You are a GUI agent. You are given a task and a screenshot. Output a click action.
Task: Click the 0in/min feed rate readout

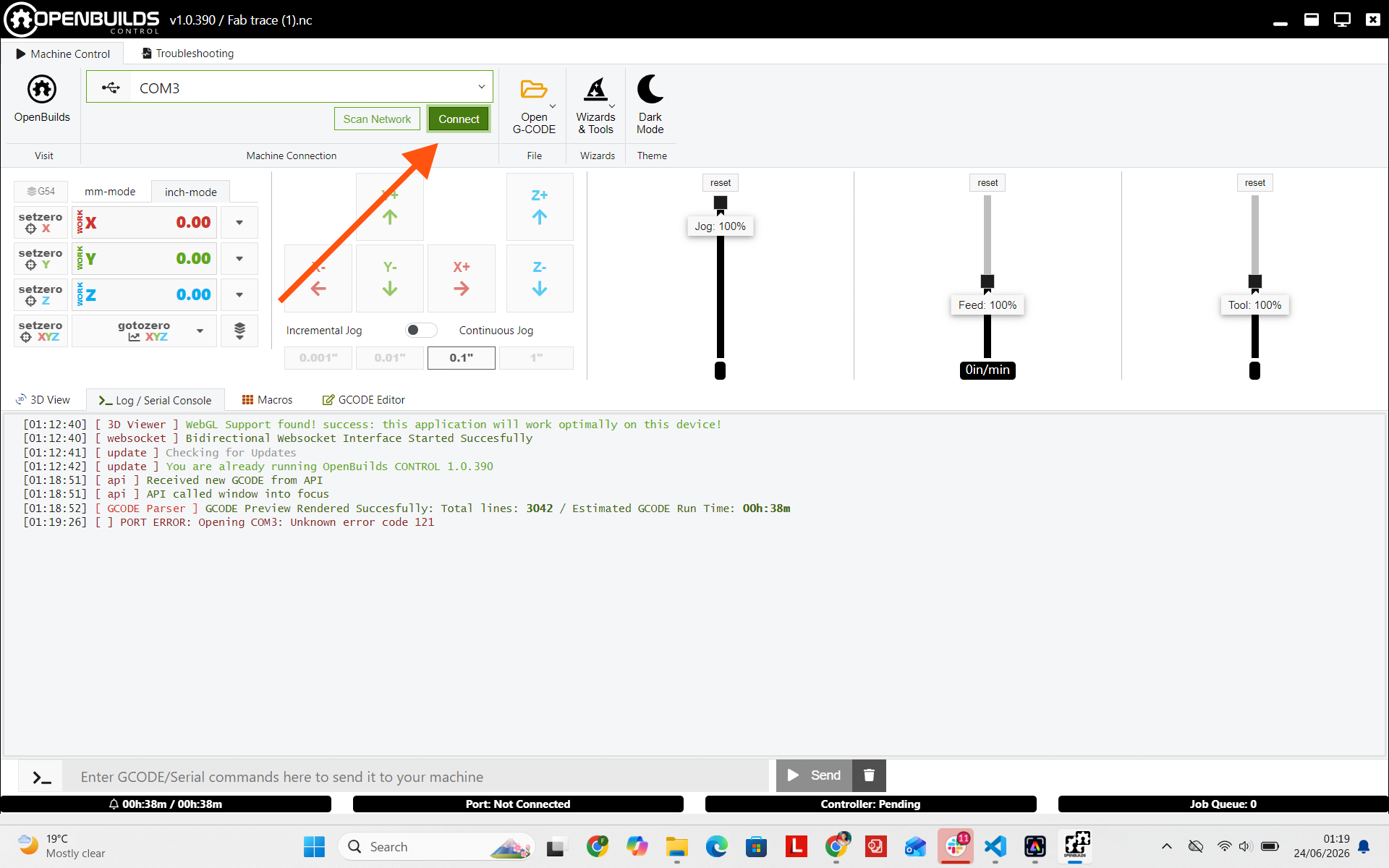click(x=987, y=370)
